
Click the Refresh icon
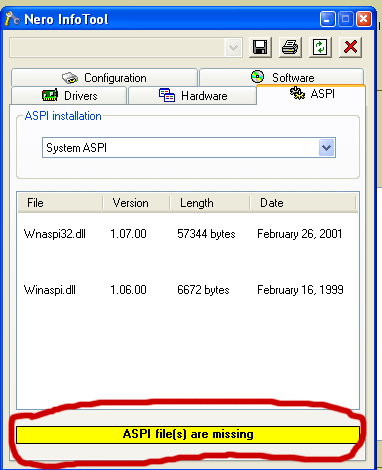click(320, 47)
